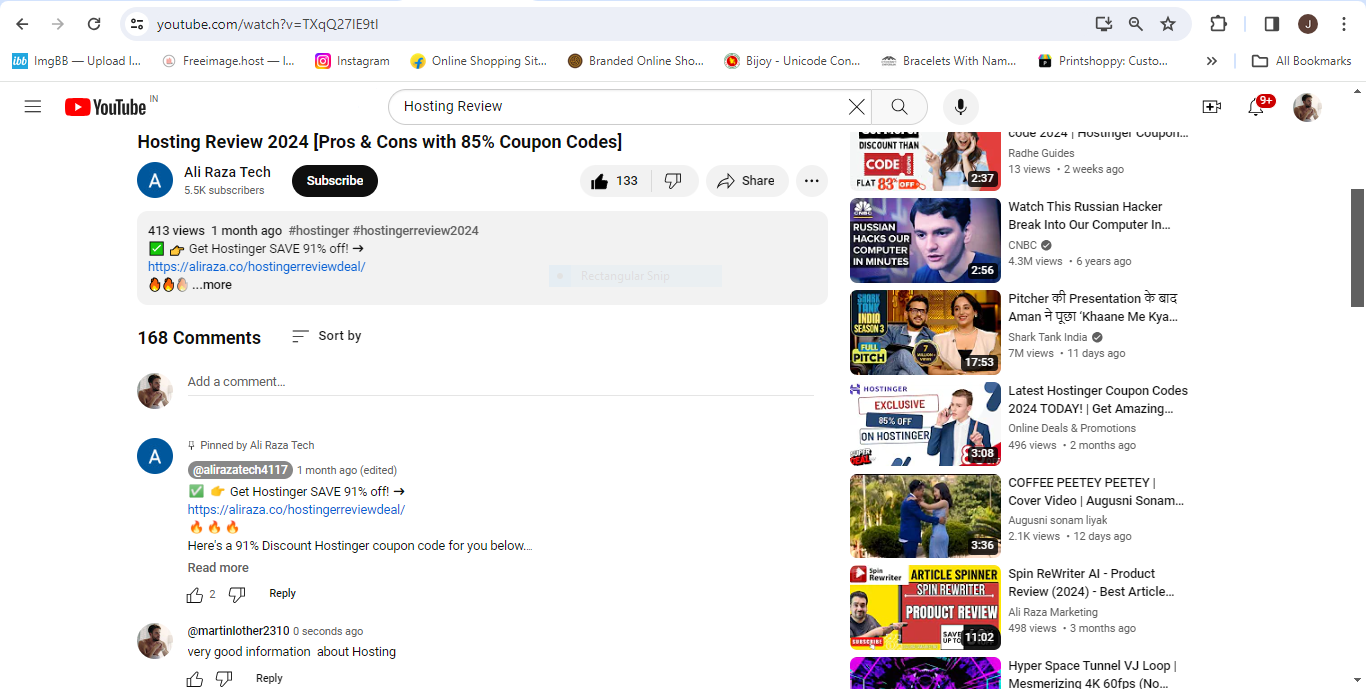The height and width of the screenshot is (689, 1366).
Task: Reply to martinlother2310 comment
Action: tap(269, 678)
